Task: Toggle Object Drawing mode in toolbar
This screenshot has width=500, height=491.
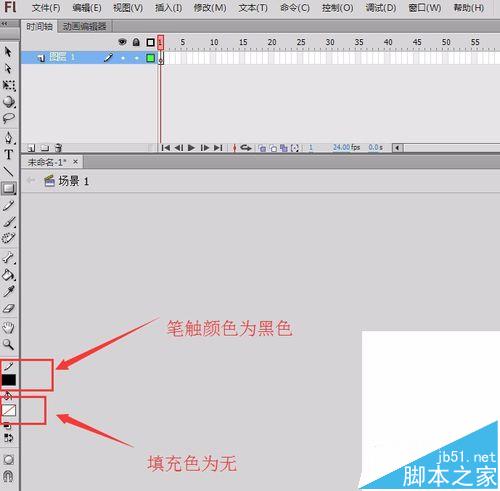Action: [x=8, y=460]
